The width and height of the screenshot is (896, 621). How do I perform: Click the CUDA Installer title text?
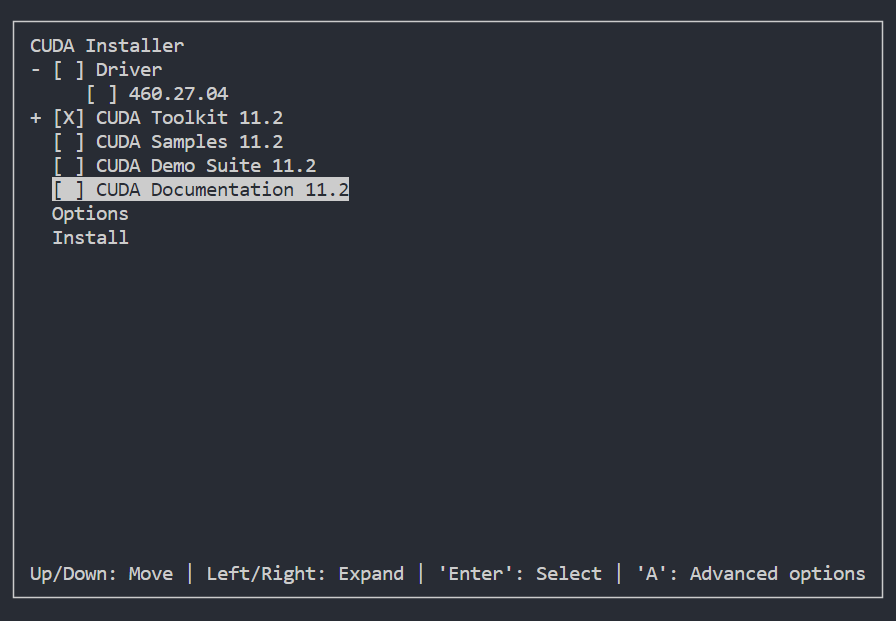tap(107, 46)
